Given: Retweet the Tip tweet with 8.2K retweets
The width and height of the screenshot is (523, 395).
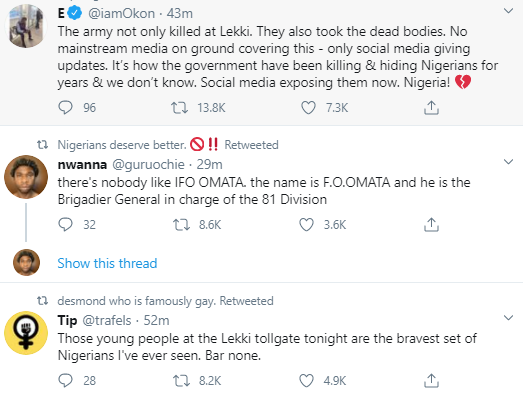Looking at the screenshot, I should 181,381.
